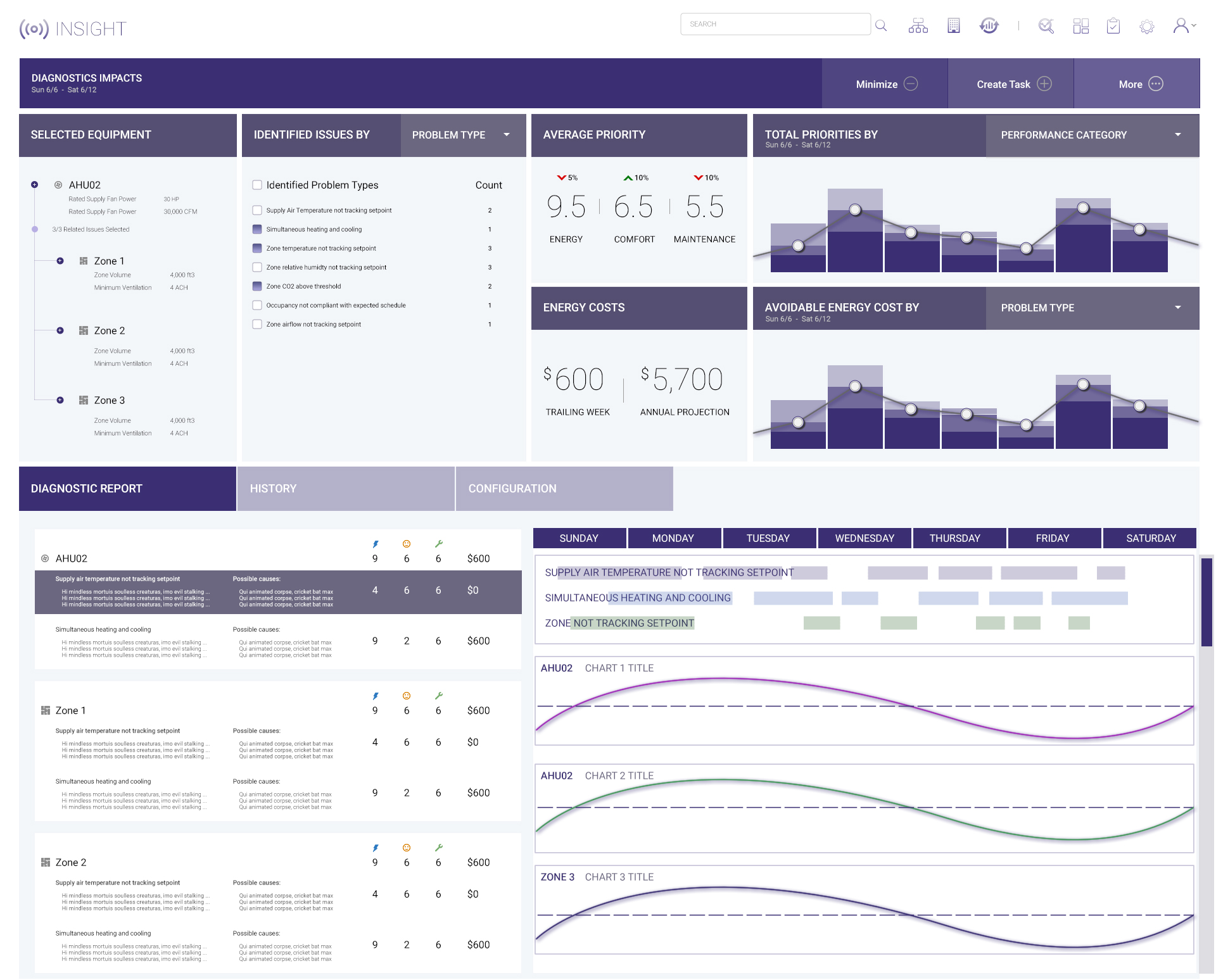Screen dimensions: 1216x980
Task: Open the Performance Category dropdown
Action: point(1091,135)
